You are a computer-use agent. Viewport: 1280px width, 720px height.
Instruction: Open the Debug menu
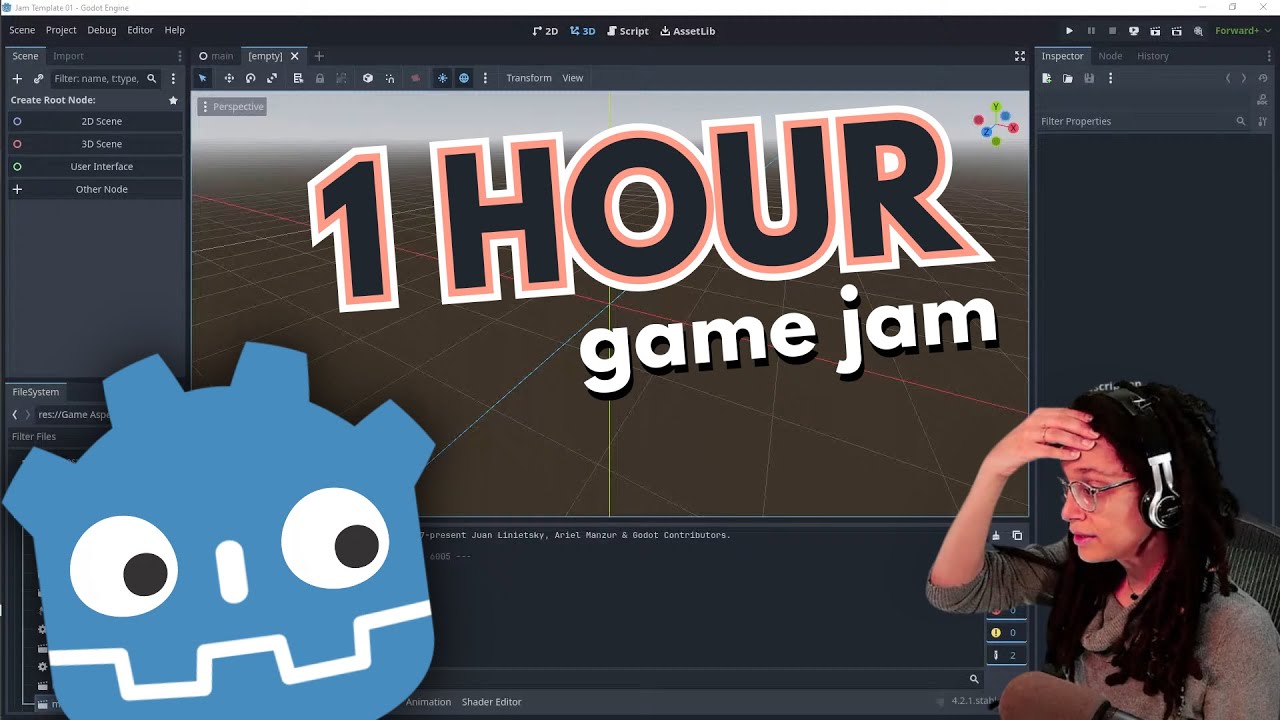pos(101,30)
